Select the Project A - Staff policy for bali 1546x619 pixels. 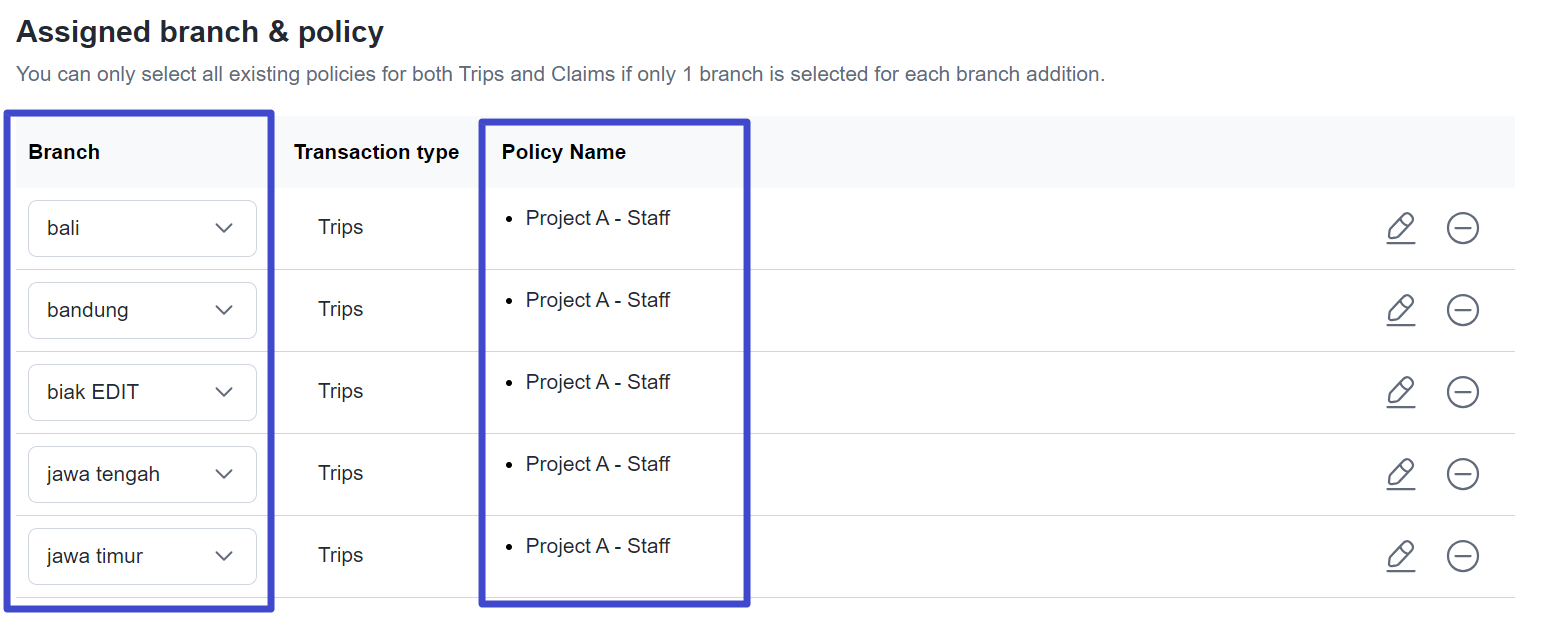pyautogui.click(x=597, y=218)
